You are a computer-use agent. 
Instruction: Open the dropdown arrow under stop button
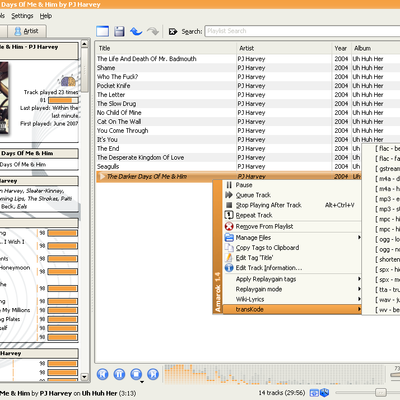coord(142,382)
